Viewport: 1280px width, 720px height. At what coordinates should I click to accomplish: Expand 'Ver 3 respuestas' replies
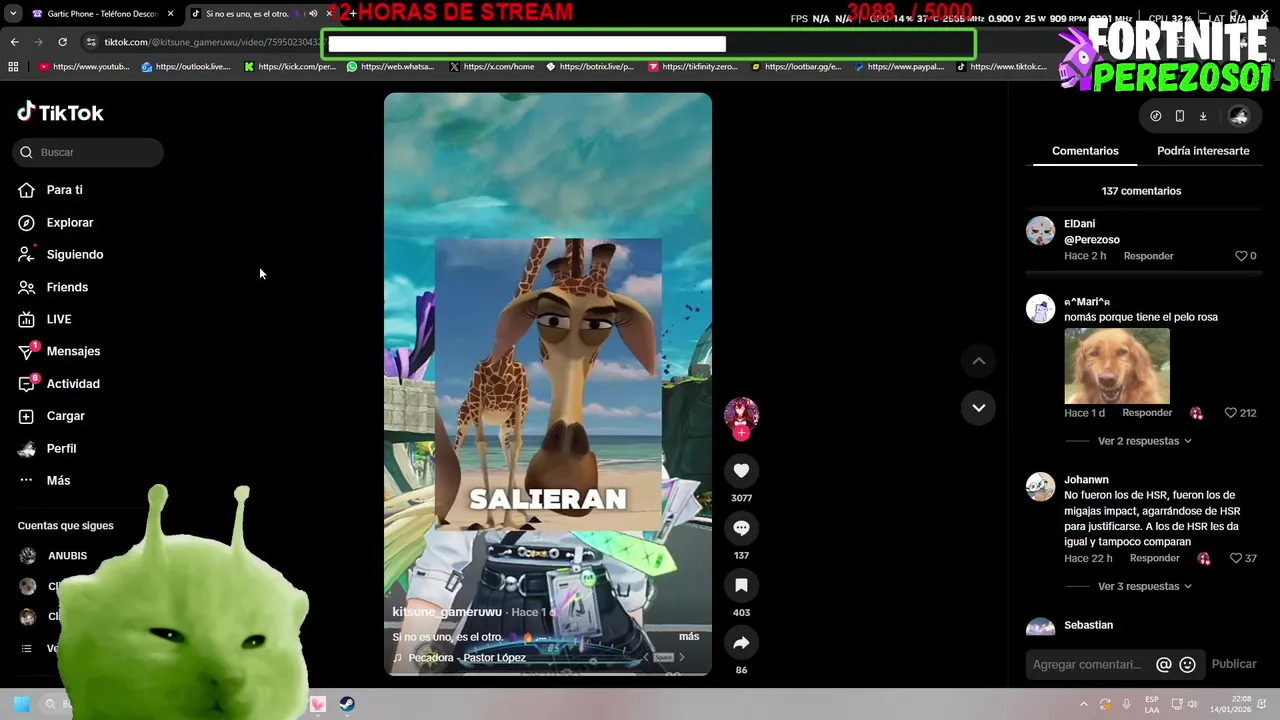click(x=1145, y=586)
